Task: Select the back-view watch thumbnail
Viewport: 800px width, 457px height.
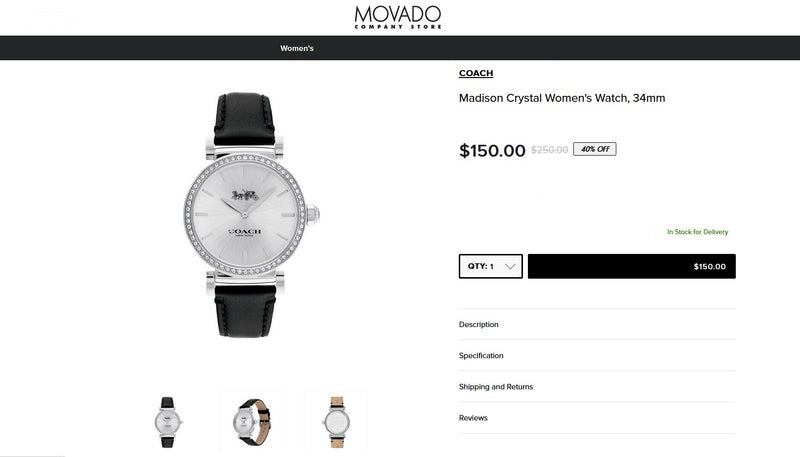Action: point(336,422)
